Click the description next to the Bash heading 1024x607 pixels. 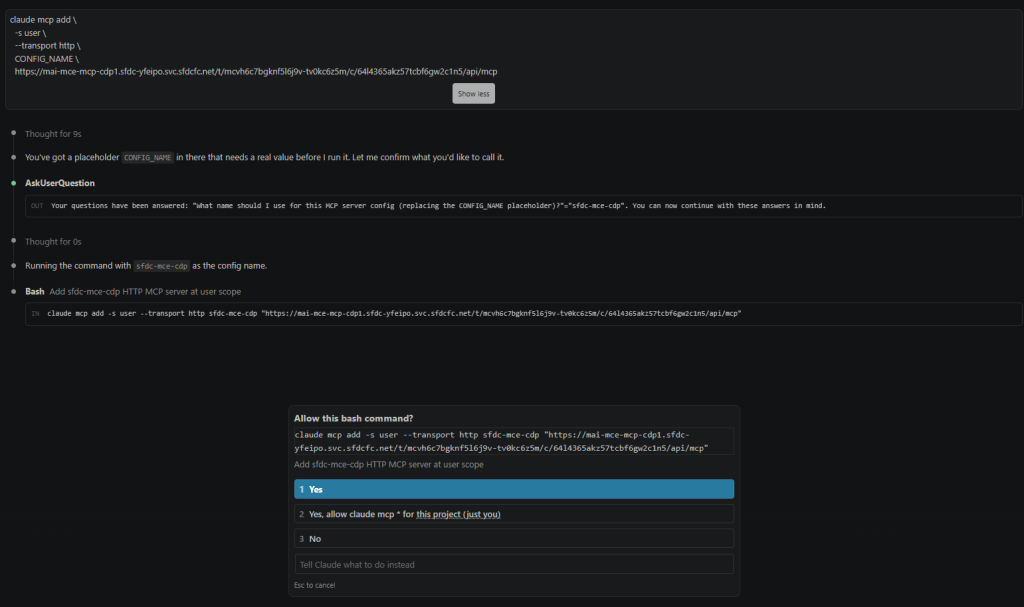click(145, 291)
